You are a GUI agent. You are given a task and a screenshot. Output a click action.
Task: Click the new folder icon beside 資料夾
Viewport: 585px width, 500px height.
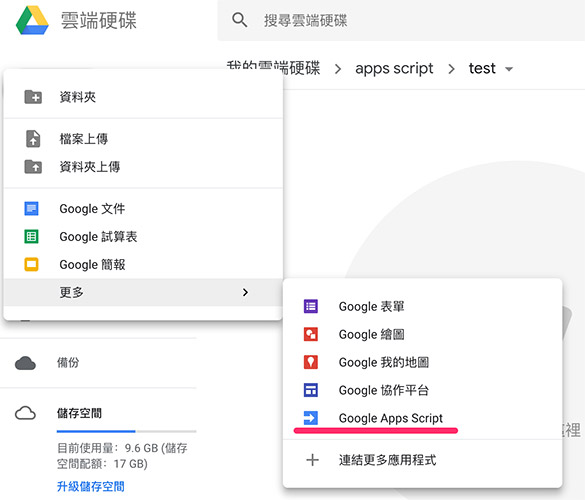tap(33, 97)
